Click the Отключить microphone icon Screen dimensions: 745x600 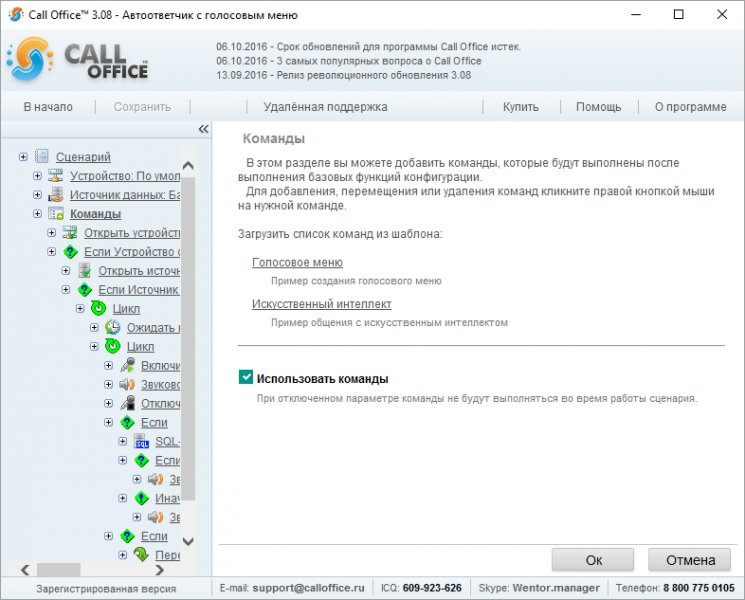(127, 403)
